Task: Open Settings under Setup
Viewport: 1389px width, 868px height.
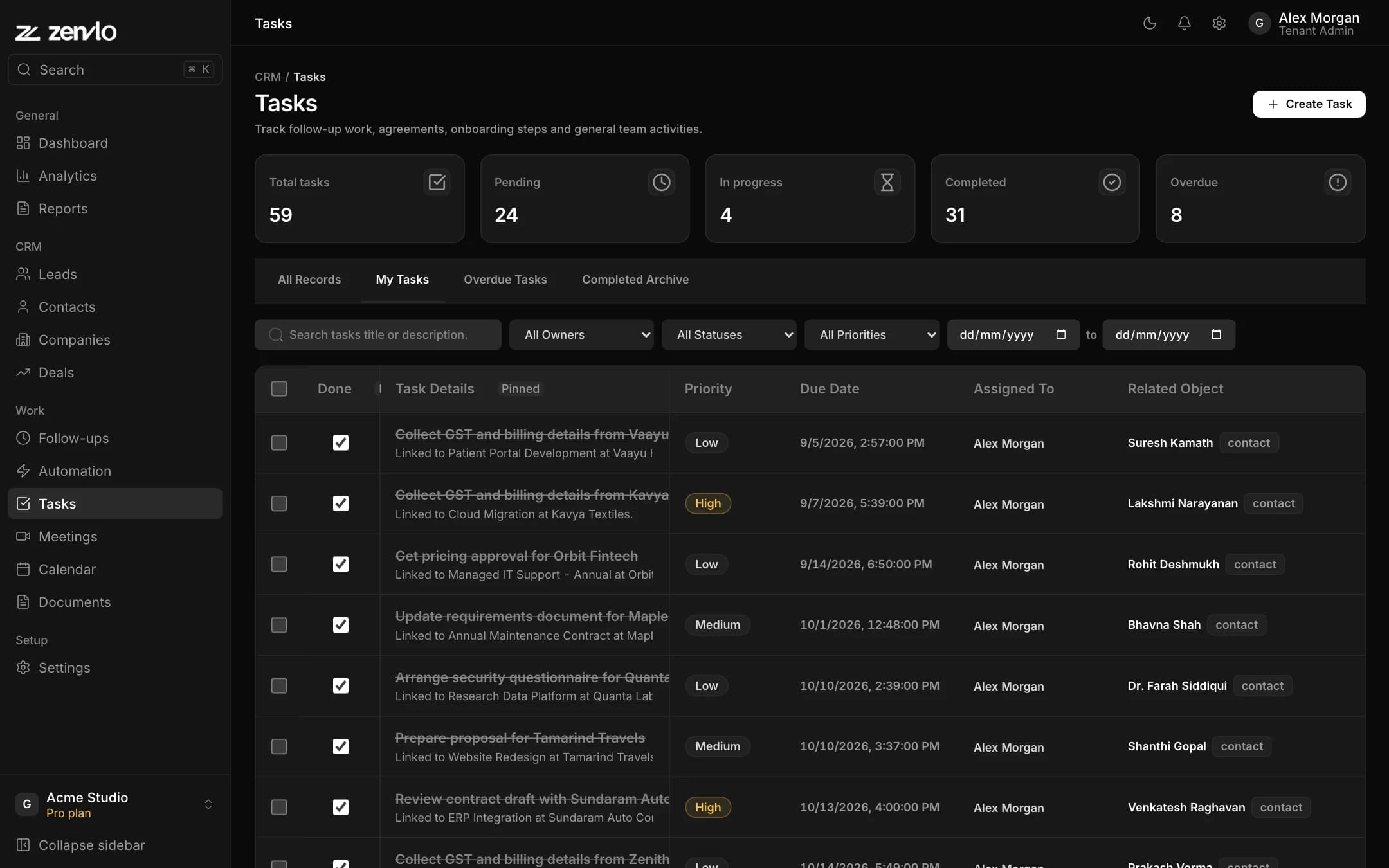Action: pos(115,667)
